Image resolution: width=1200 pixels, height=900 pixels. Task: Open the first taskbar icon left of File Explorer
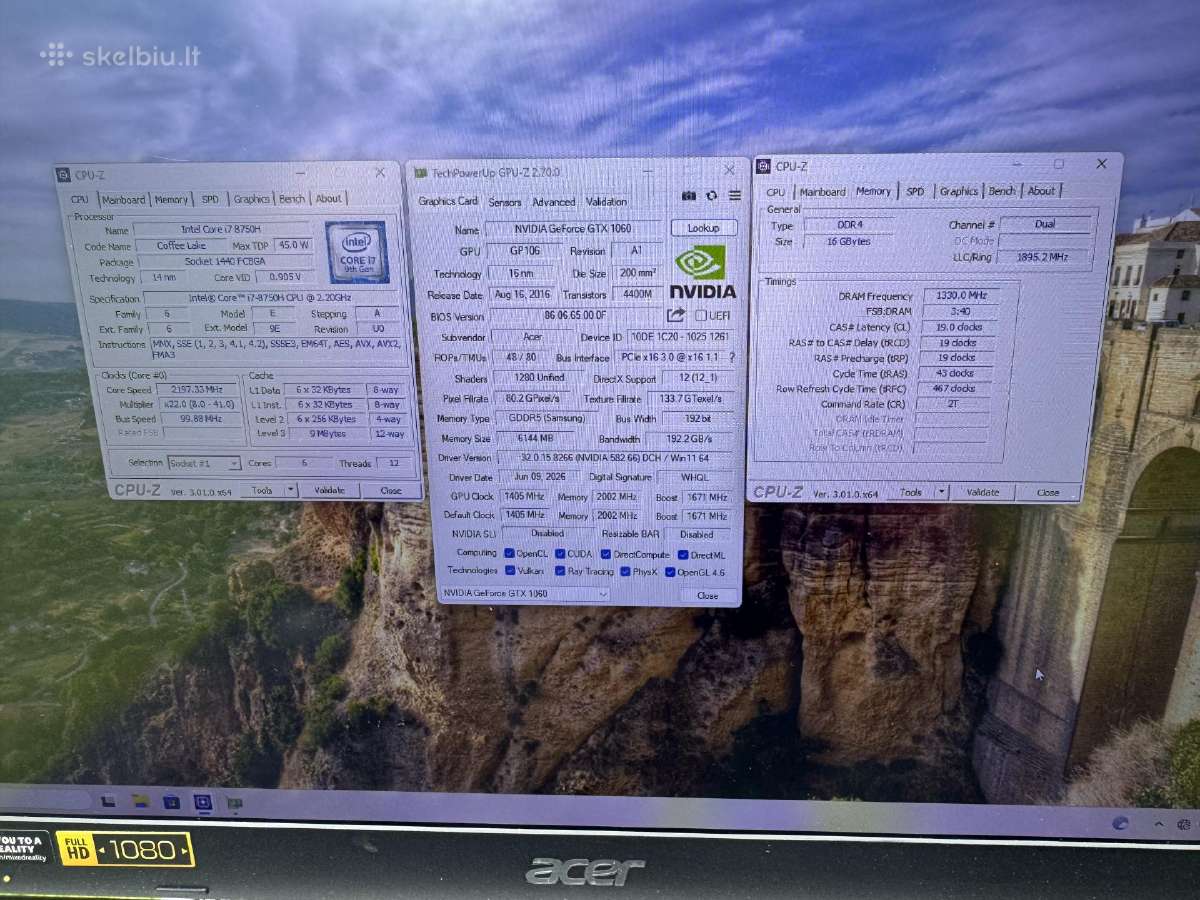[107, 801]
